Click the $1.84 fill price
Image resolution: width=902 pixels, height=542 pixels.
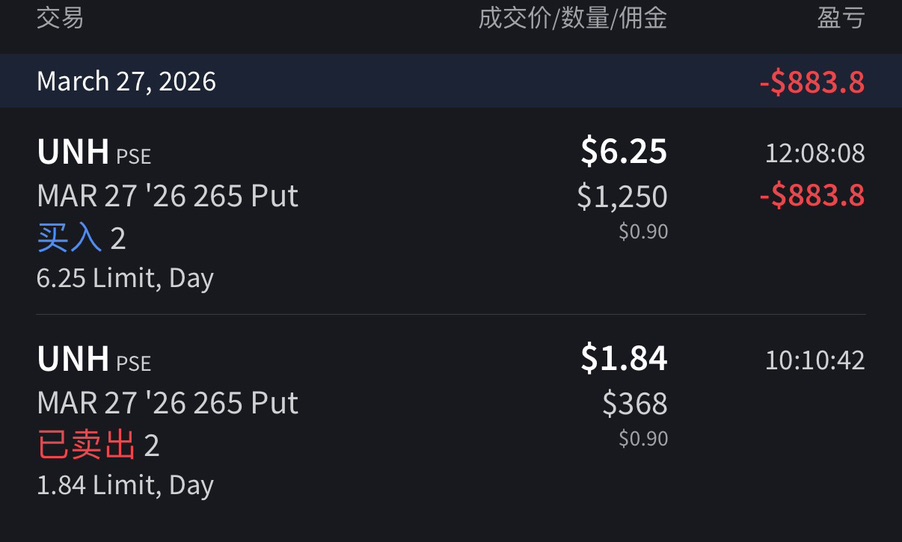pos(623,358)
